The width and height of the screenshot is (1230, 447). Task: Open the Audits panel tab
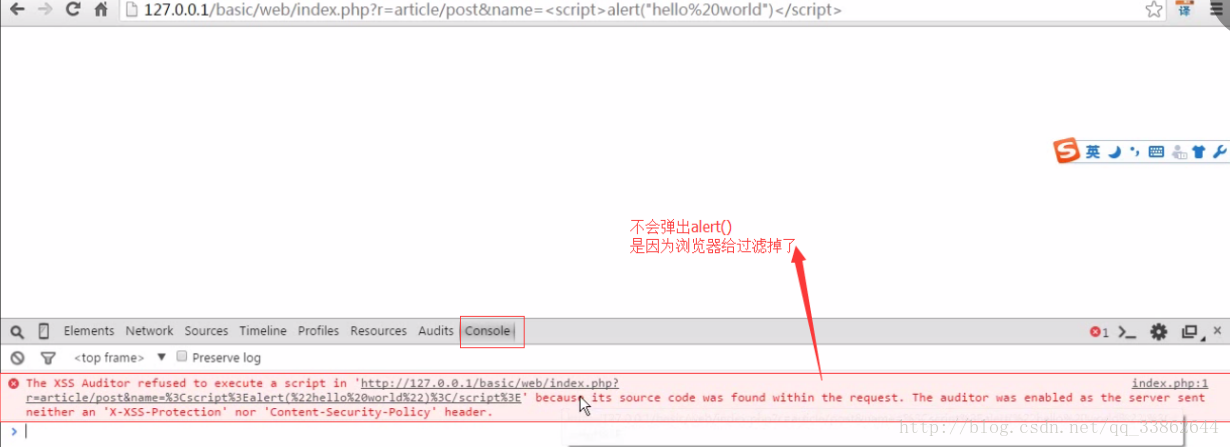point(436,331)
